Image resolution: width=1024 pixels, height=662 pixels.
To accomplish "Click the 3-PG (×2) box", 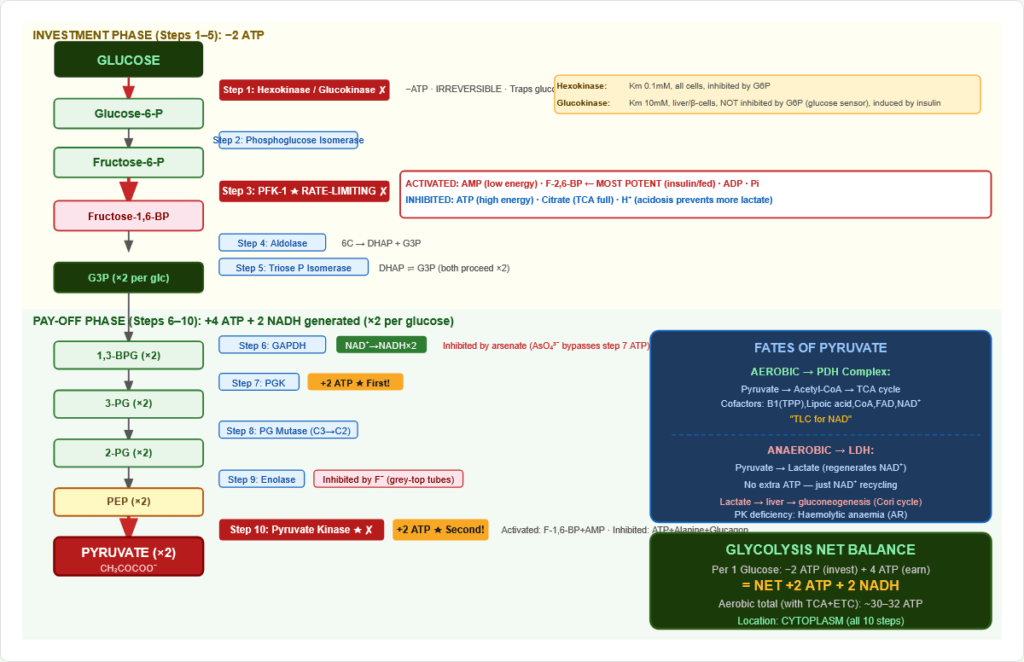I will pos(128,404).
